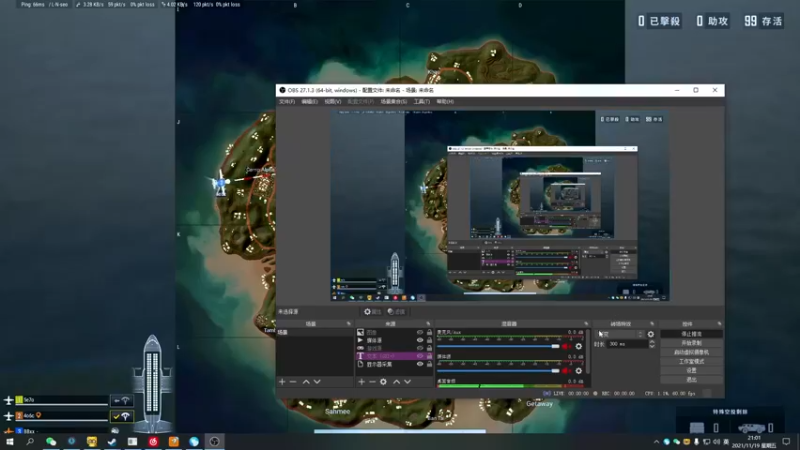This screenshot has height=450, width=800.
Task: Lock the image source row
Action: (x=429, y=332)
